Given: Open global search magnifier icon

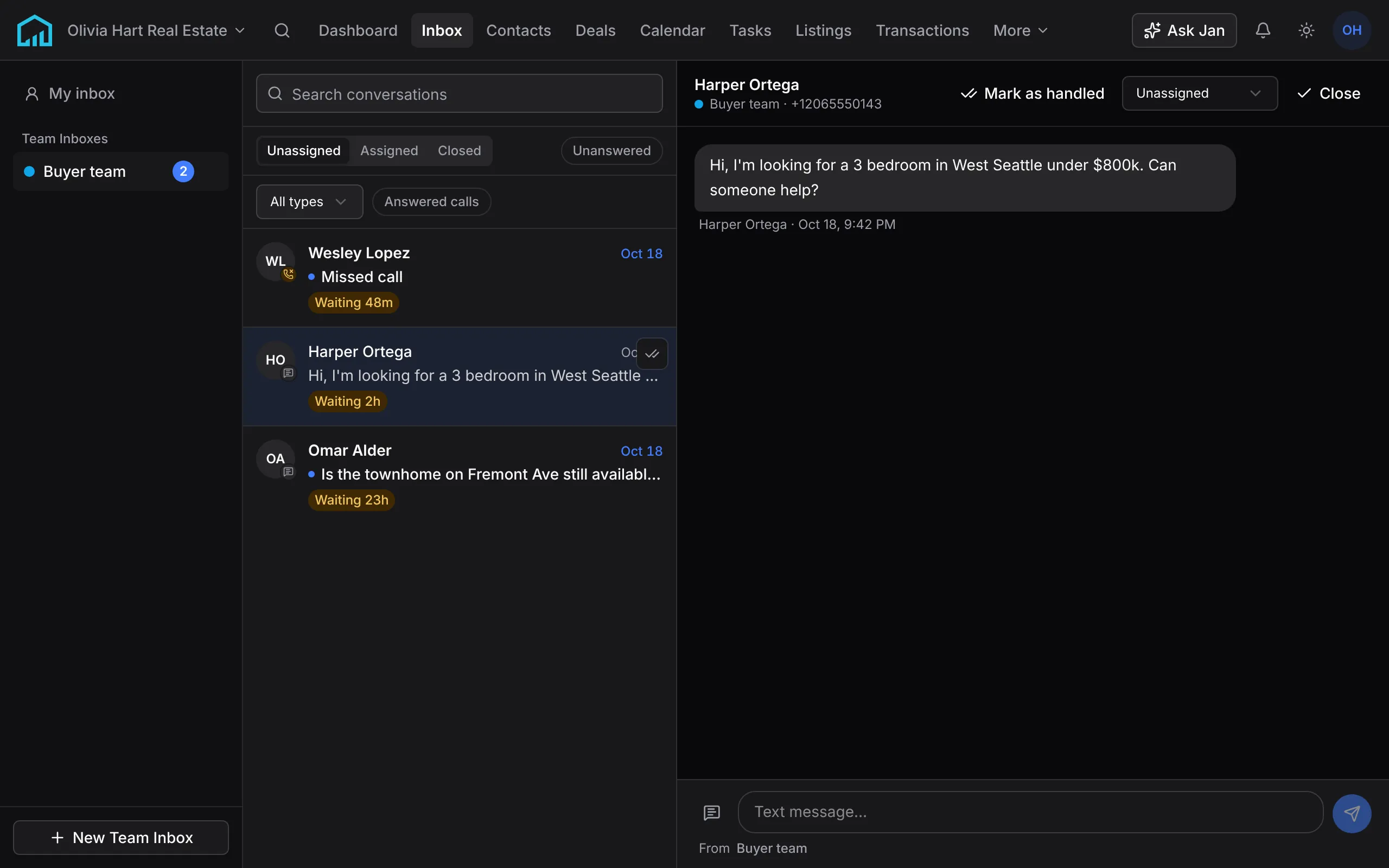Looking at the screenshot, I should [x=282, y=30].
